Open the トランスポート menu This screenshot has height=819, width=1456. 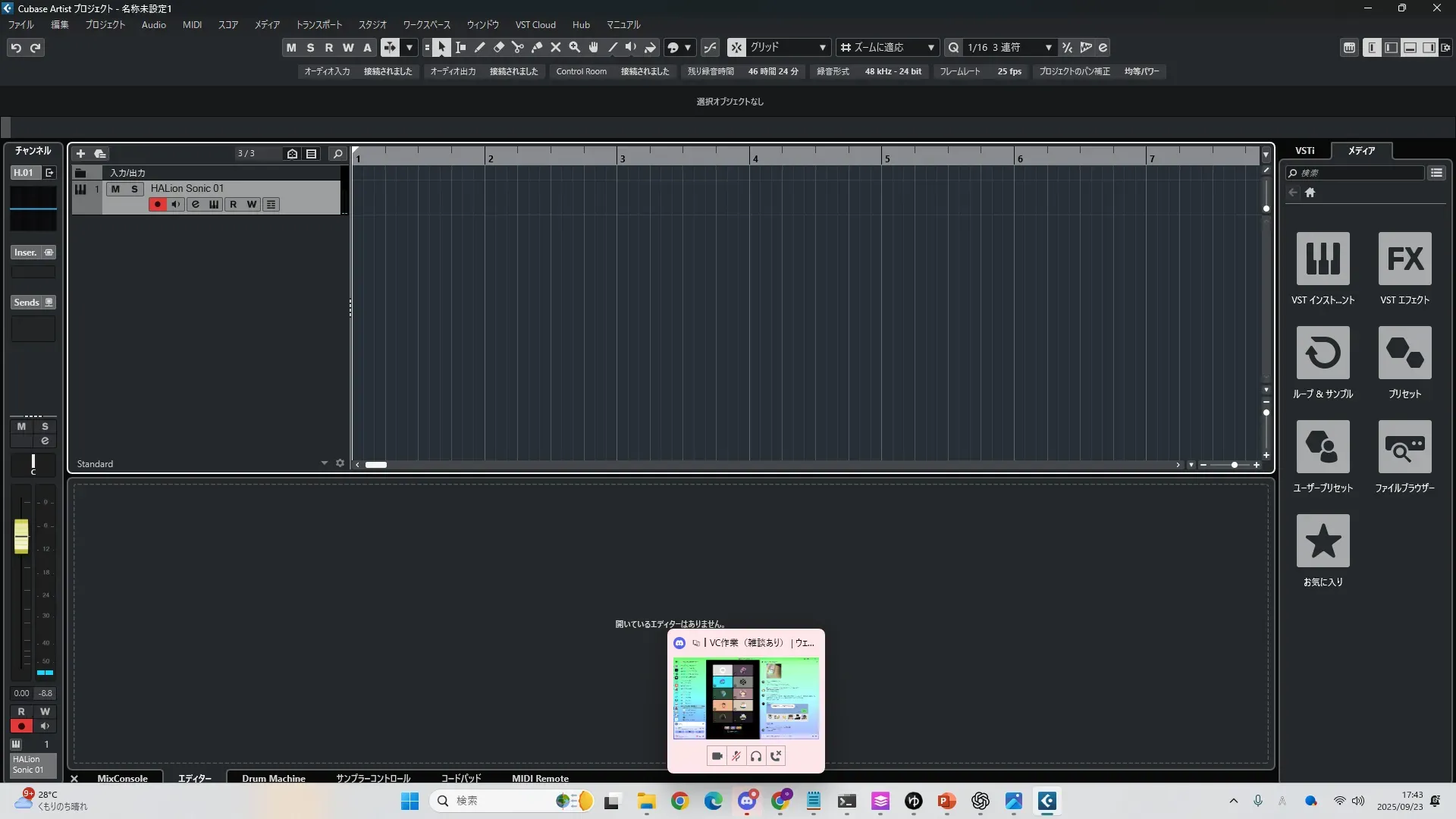(x=318, y=25)
